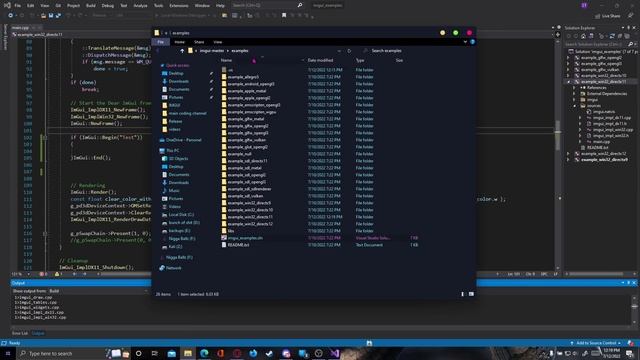Expand the File Explorer ribbon chevron
Viewport: 640px width, 360px height.
pyautogui.click(x=465, y=42)
